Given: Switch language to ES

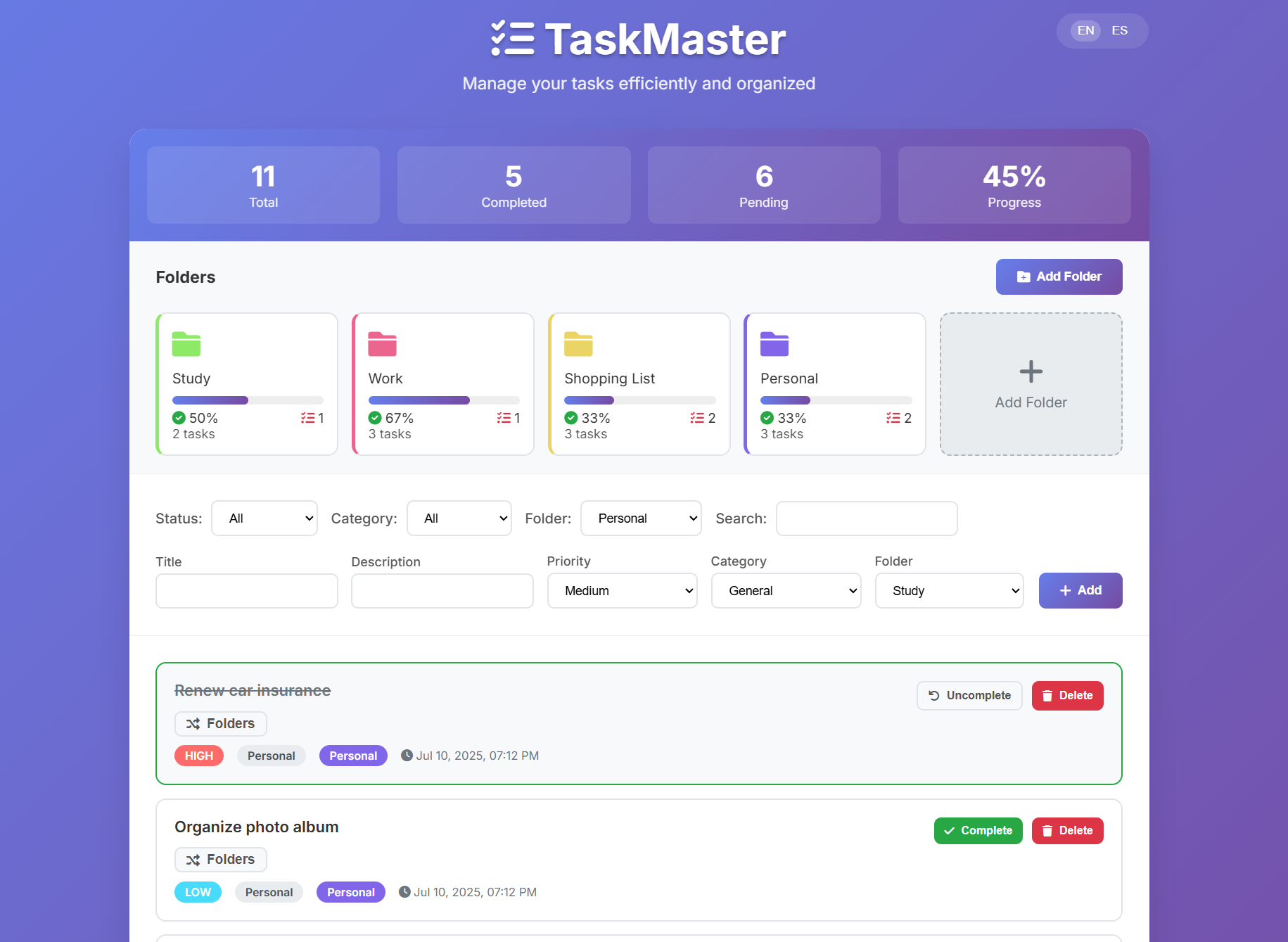Looking at the screenshot, I should (1119, 31).
